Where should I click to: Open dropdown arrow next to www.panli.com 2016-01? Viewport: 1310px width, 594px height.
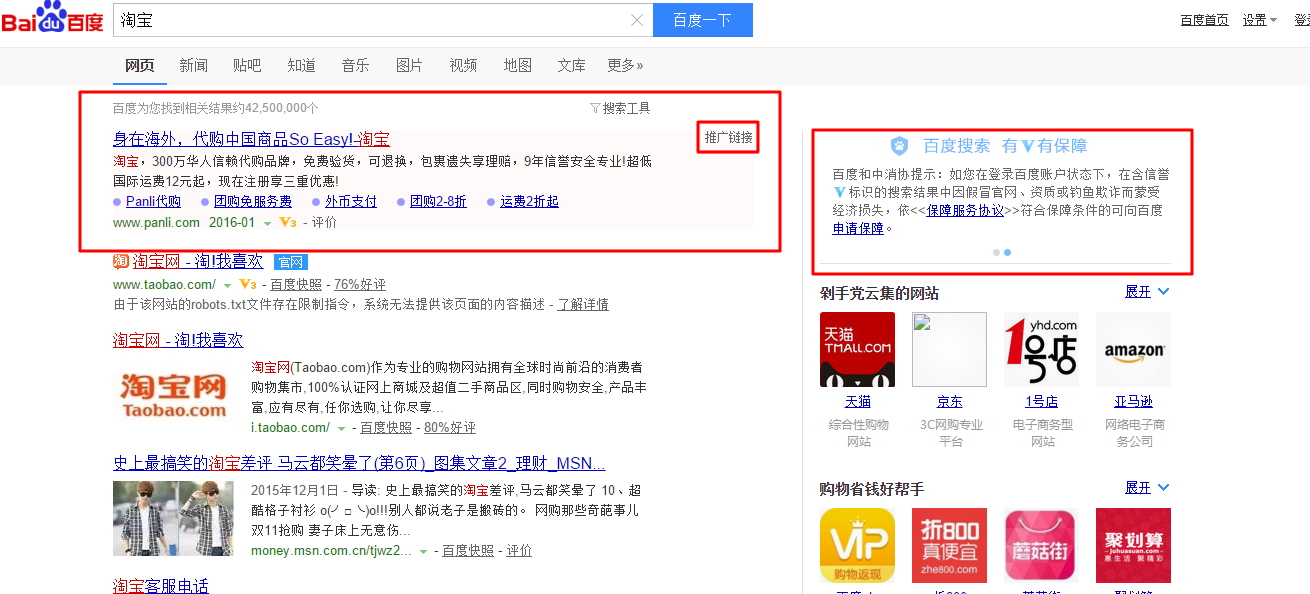point(267,223)
